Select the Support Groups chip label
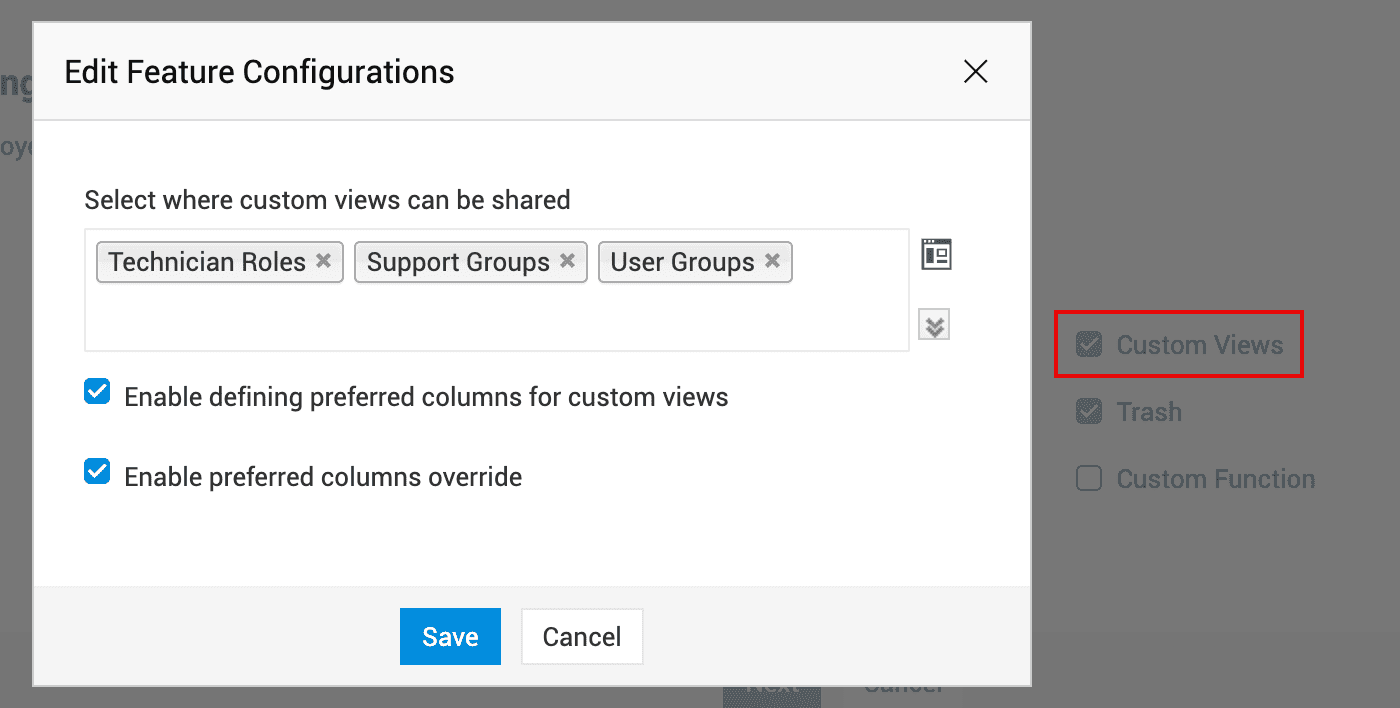The width and height of the screenshot is (1400, 708). pyautogui.click(x=458, y=262)
